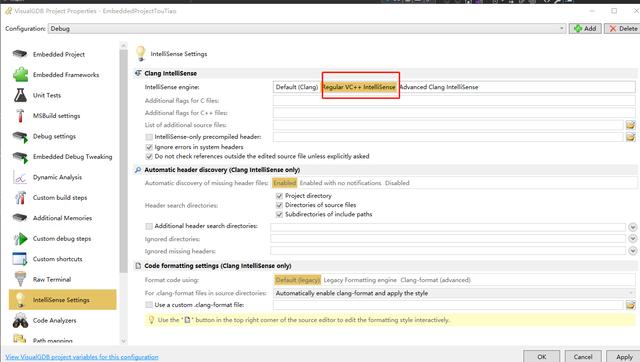Open Dynamic Analysis chart icon
Screen dimensions: 640x362
pyautogui.click(x=20, y=177)
